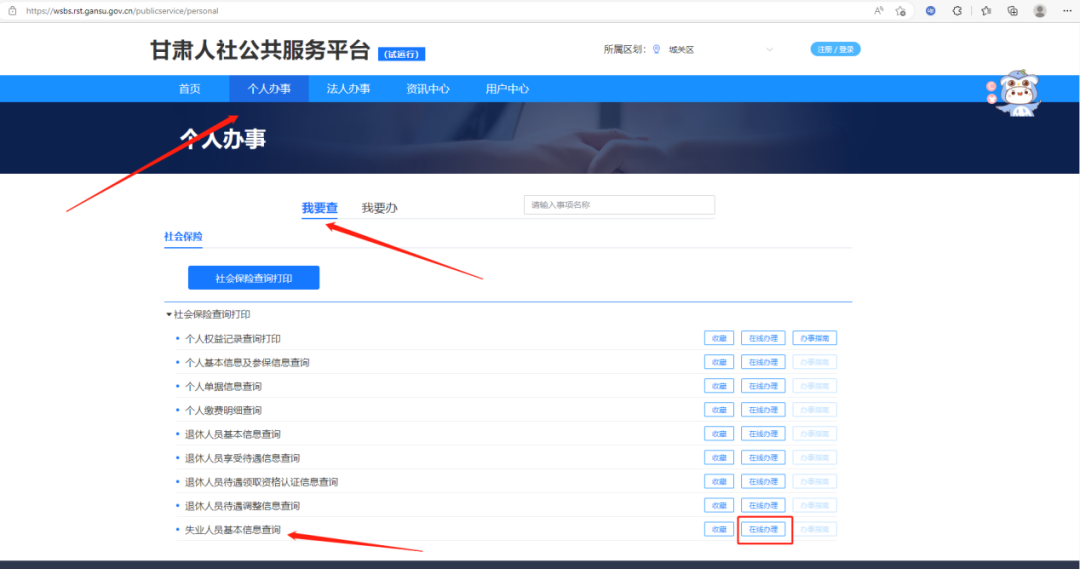Click the Read Aloud icon in address bar
Image resolution: width=1080 pixels, height=569 pixels.
pyautogui.click(x=878, y=10)
